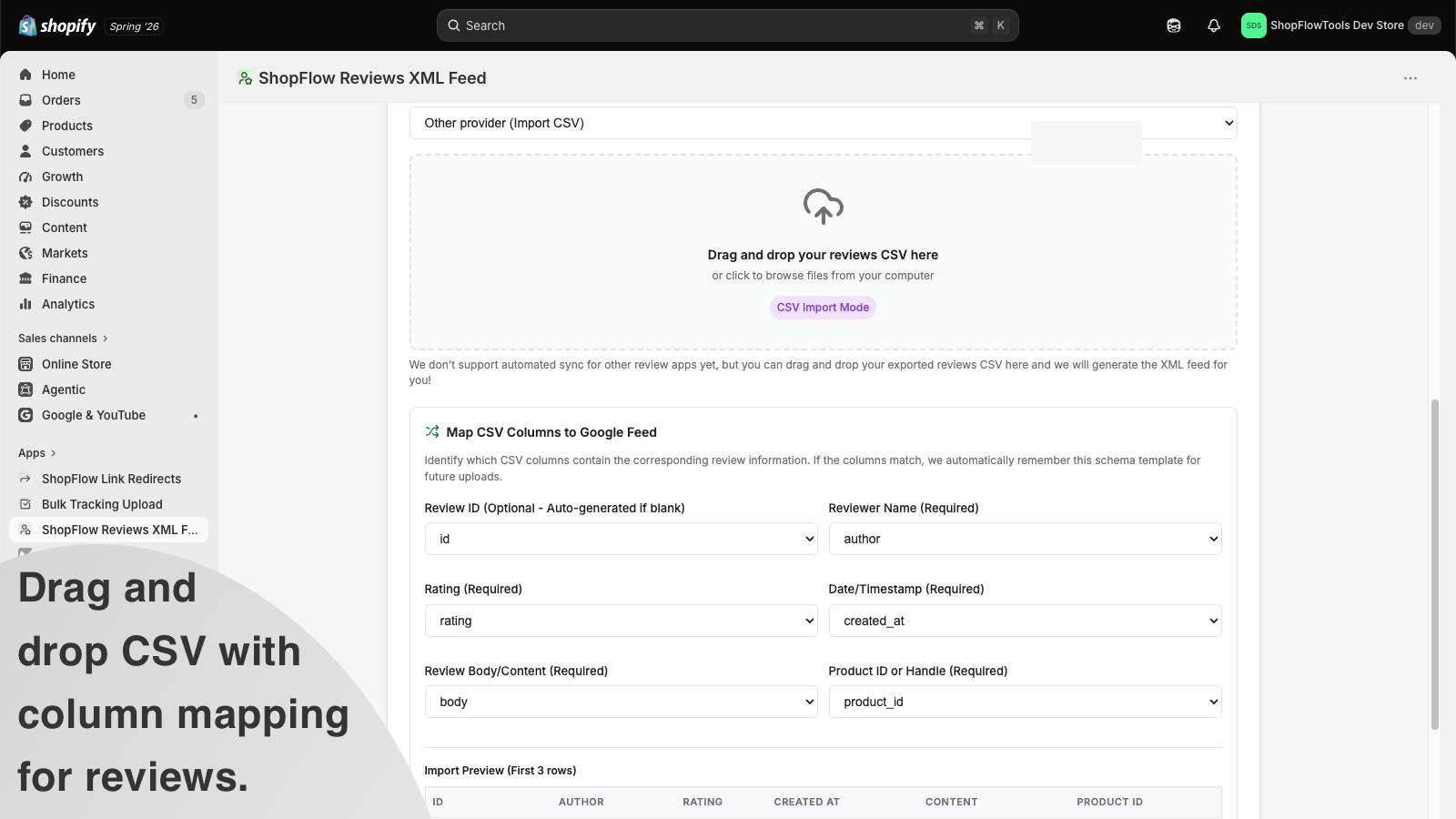Click the AUTHOR column header in preview
Image resolution: width=1456 pixels, height=819 pixels.
[581, 802]
